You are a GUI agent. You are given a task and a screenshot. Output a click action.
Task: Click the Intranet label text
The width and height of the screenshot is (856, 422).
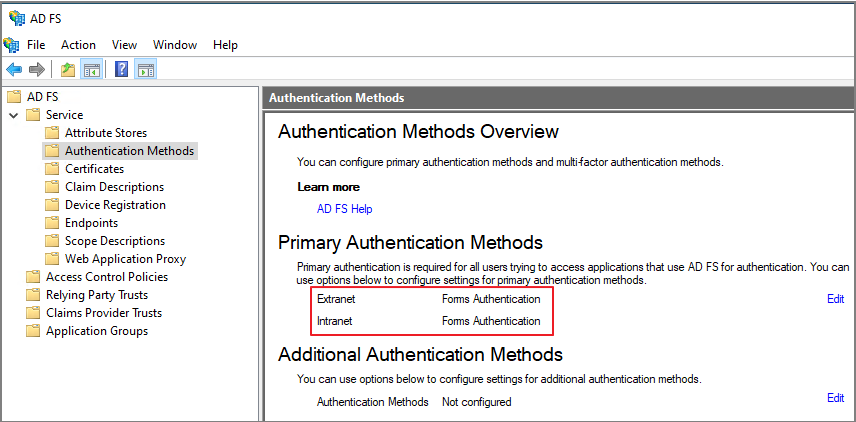[335, 321]
